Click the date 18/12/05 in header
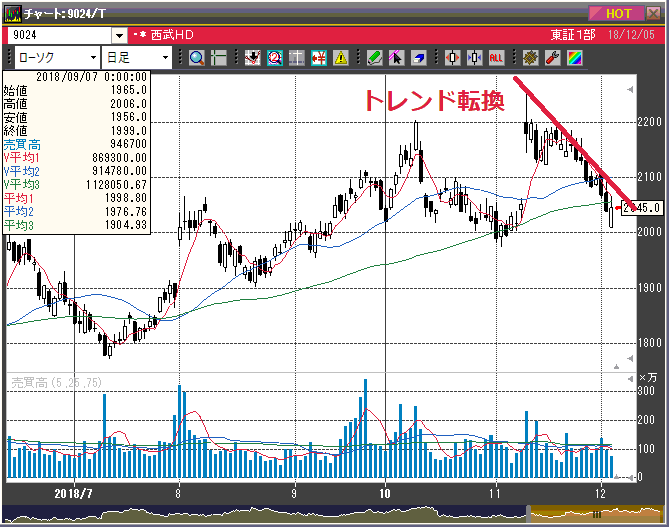This screenshot has height=527, width=669. click(x=631, y=35)
